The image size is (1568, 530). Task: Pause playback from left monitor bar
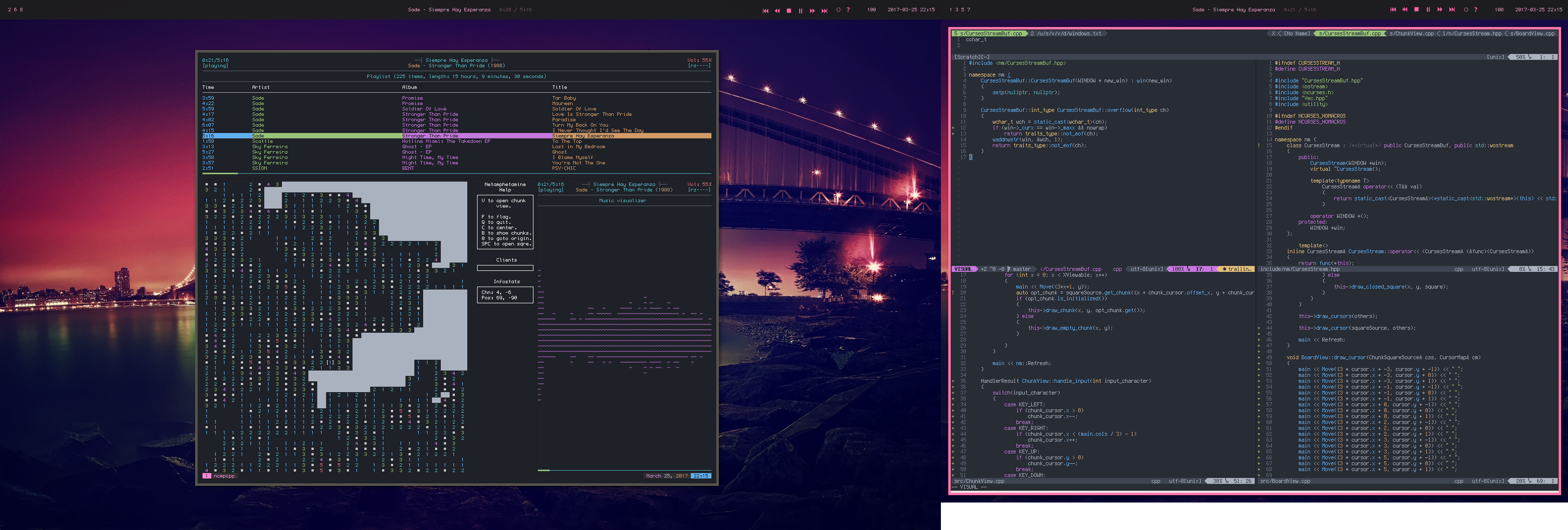pos(801,10)
